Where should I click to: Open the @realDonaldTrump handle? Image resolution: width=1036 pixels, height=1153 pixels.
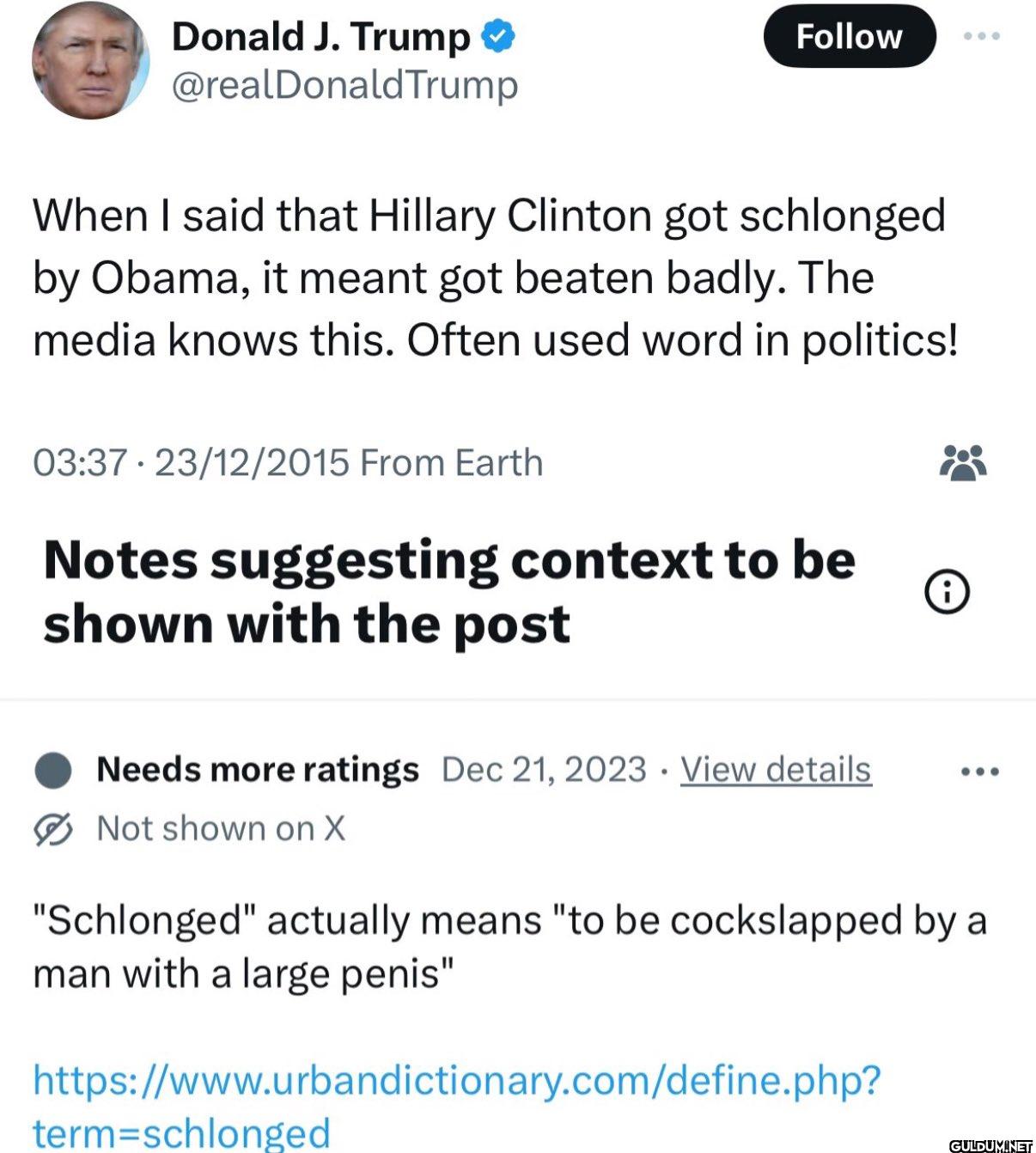(345, 85)
